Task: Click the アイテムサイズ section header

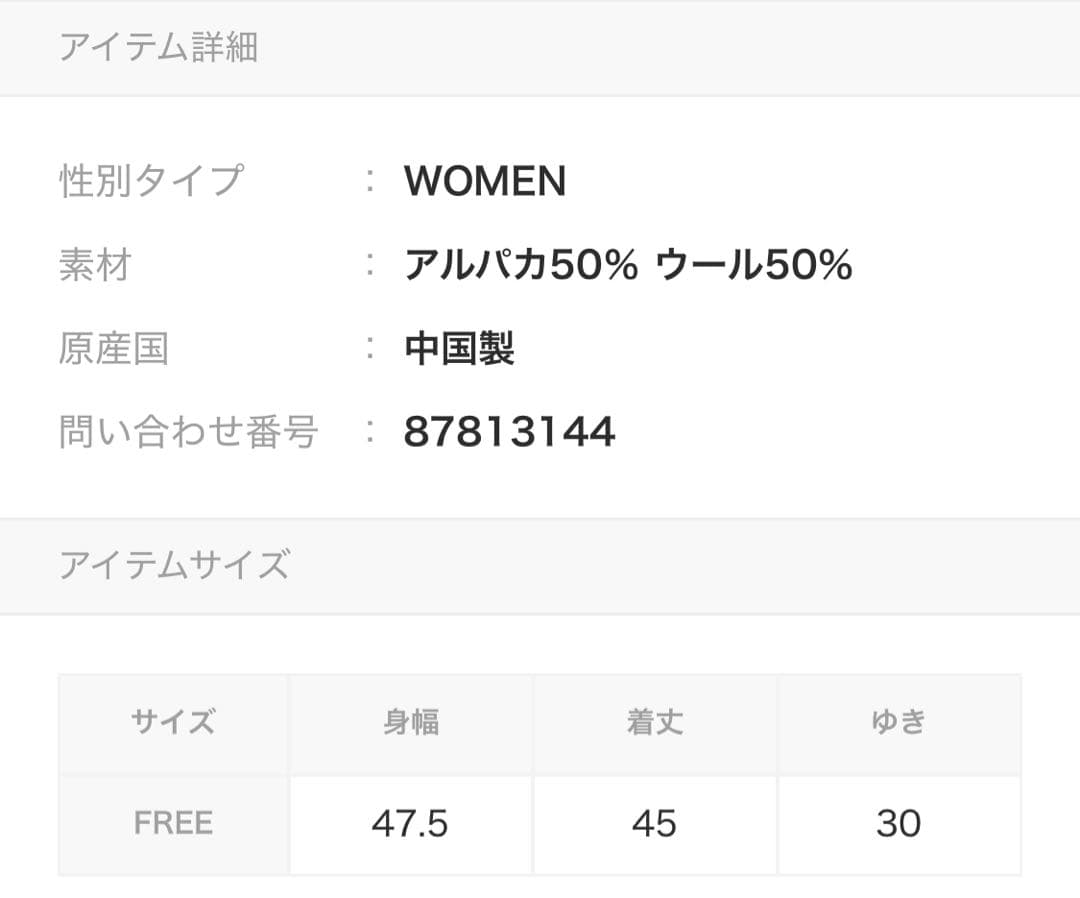Action: (x=174, y=565)
